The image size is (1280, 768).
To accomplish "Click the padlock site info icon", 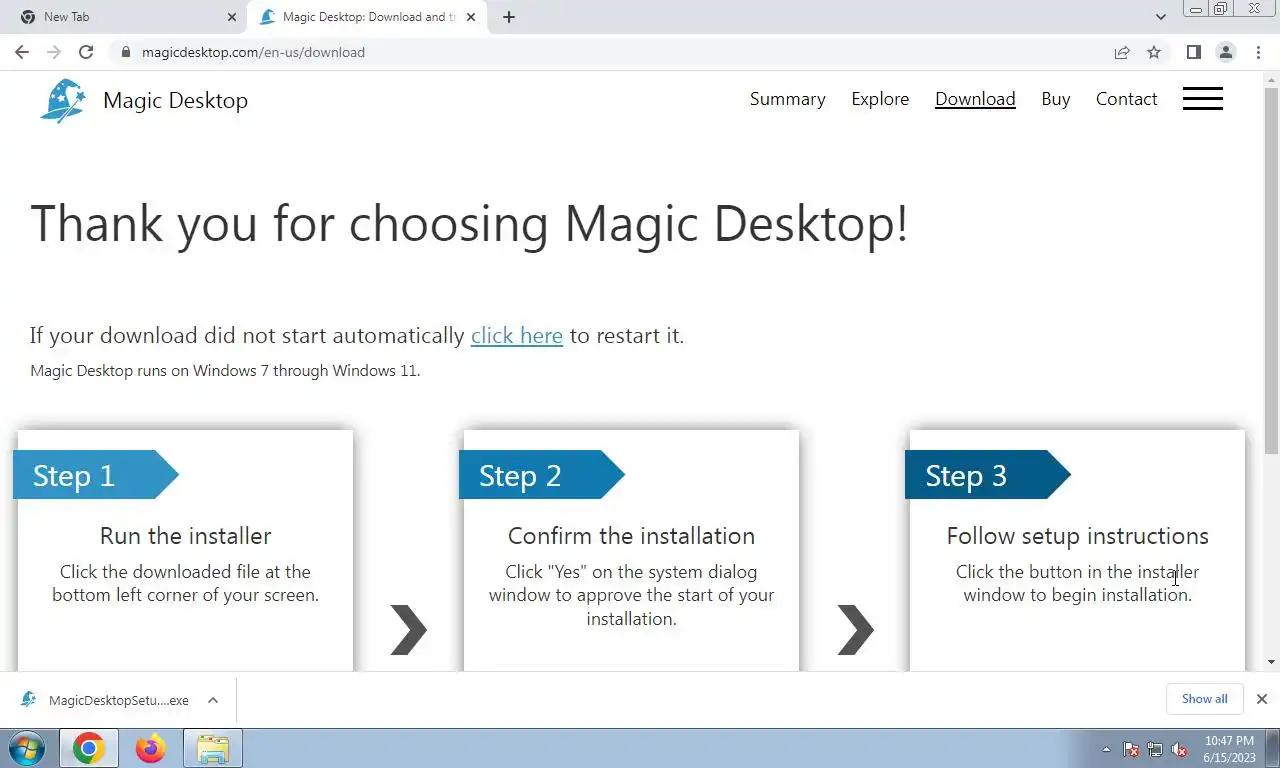I will (125, 52).
